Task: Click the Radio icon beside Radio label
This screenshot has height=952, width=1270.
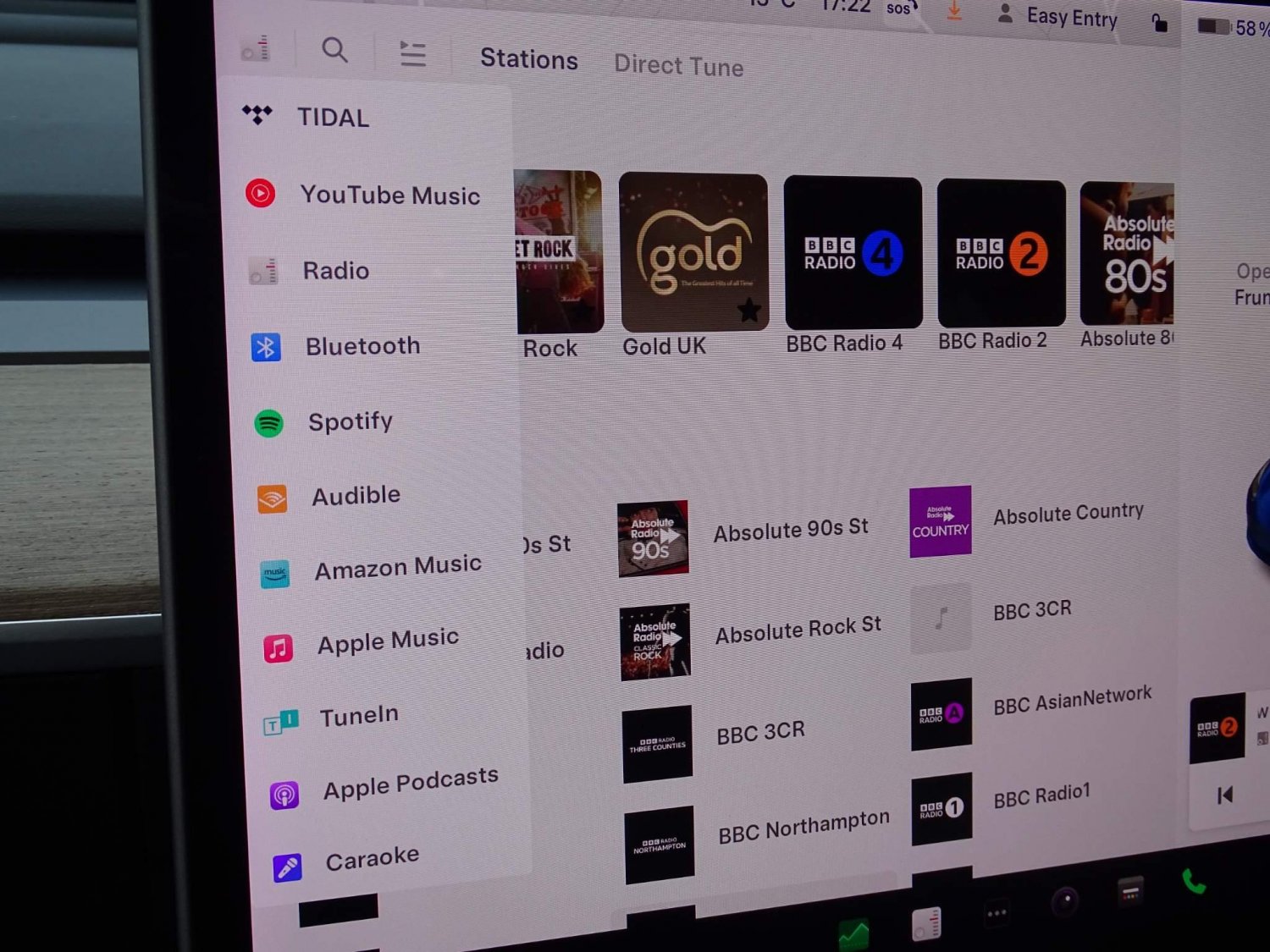Action: tap(263, 271)
